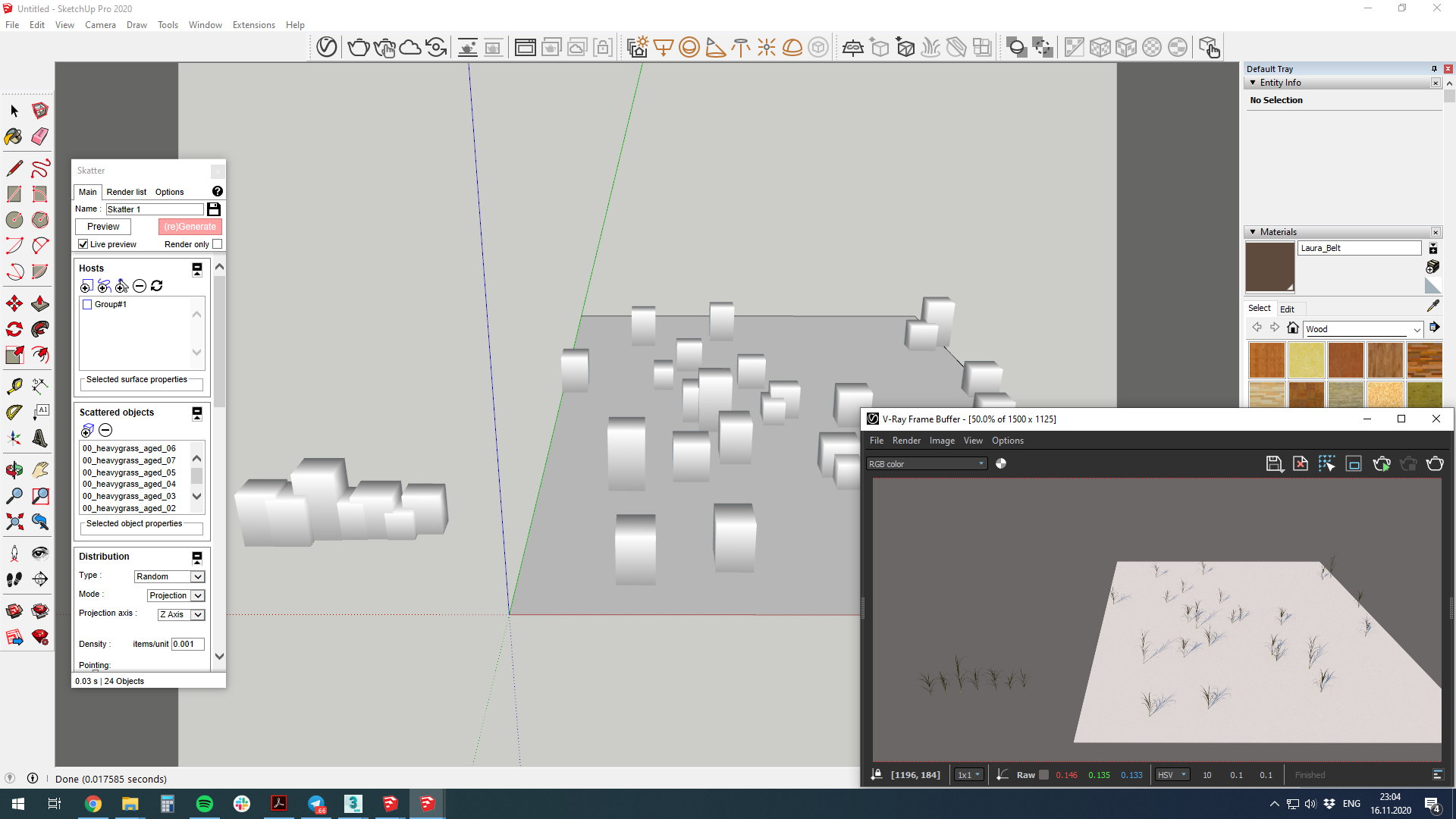Open the Camera menu
Viewport: 1456px width, 819px height.
(100, 25)
